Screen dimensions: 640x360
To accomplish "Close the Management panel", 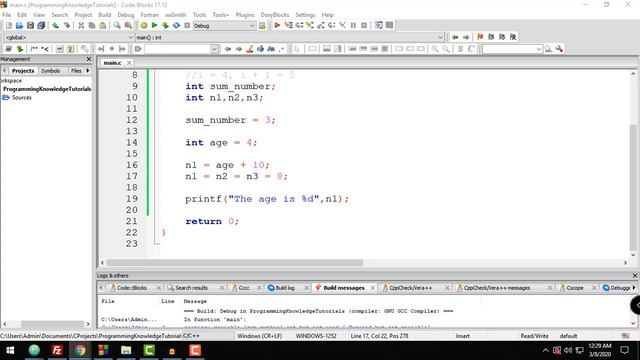I will click(89, 59).
